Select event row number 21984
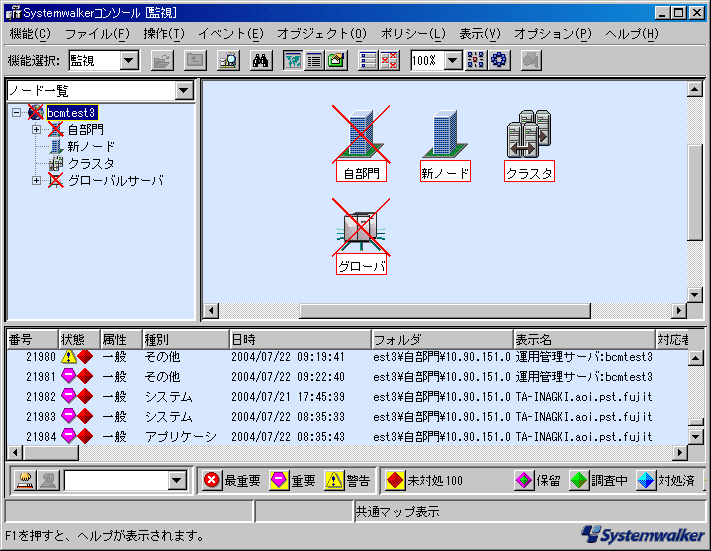 [347, 436]
